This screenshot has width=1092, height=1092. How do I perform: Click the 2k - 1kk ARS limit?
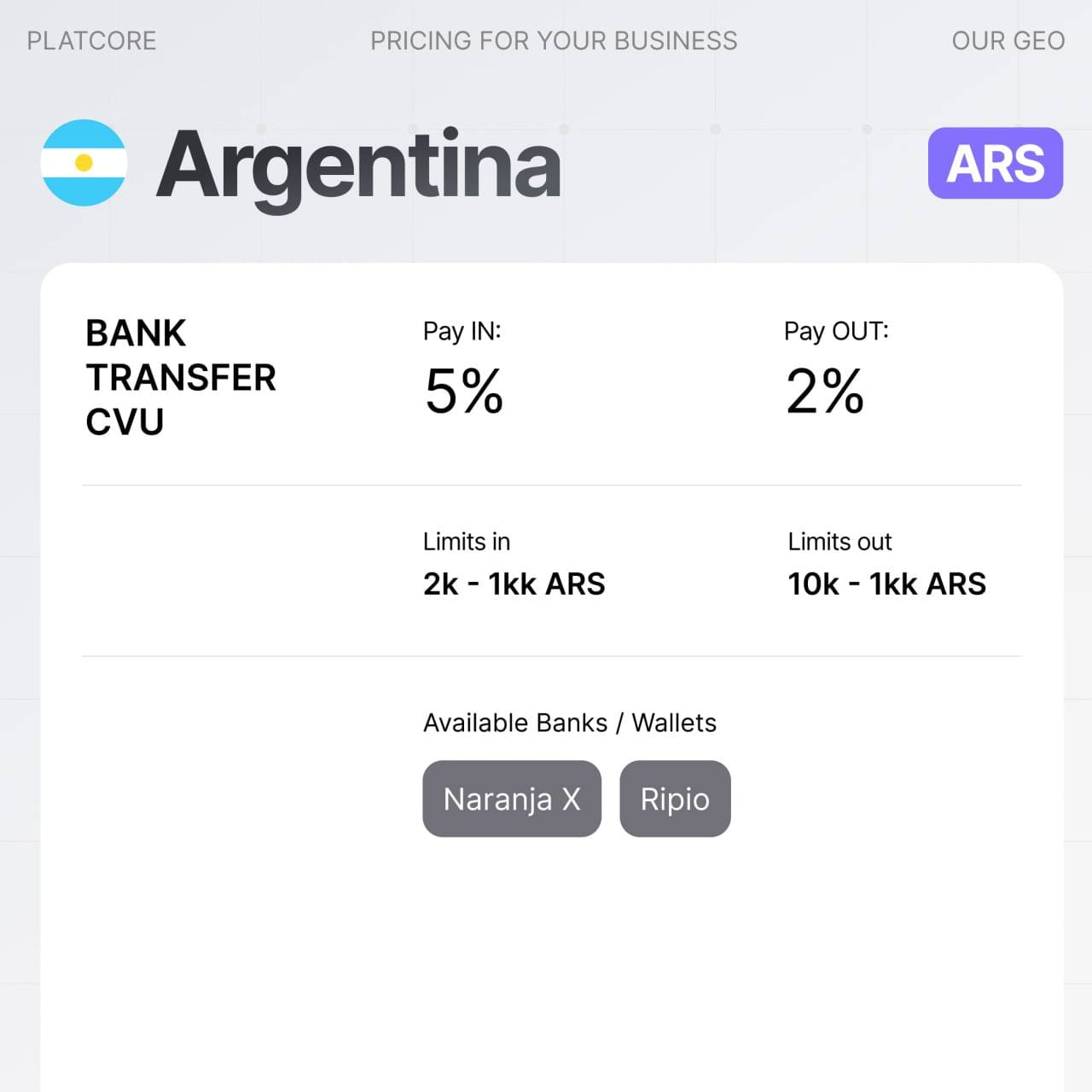pos(514,584)
